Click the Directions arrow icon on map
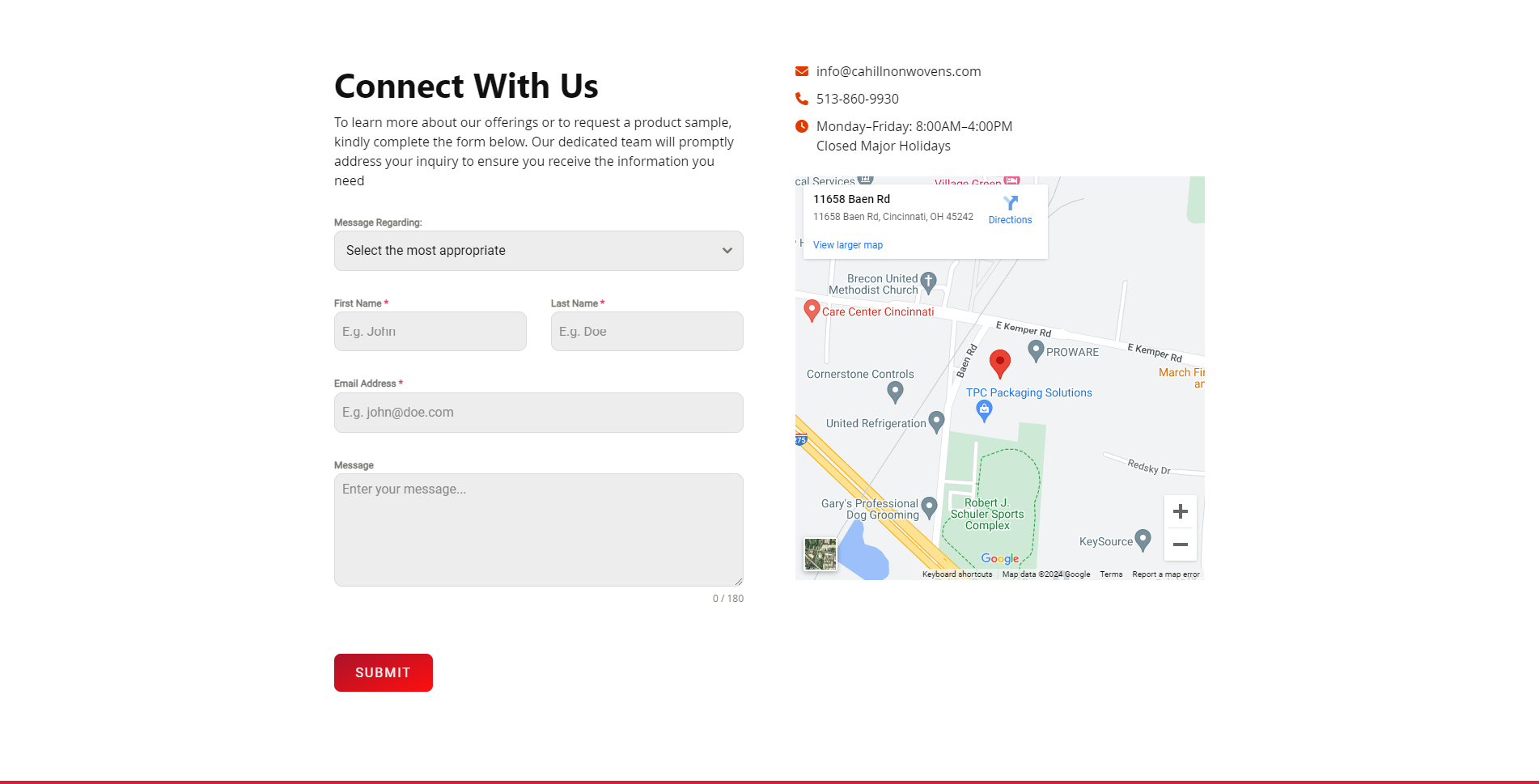Screen dimensions: 1539x784 1011,203
